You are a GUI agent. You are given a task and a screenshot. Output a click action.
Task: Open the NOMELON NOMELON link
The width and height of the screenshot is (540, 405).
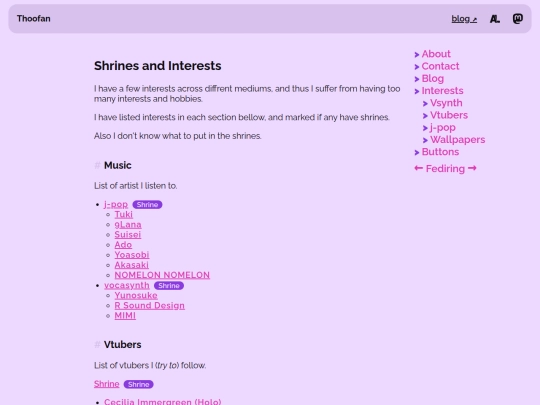click(162, 275)
